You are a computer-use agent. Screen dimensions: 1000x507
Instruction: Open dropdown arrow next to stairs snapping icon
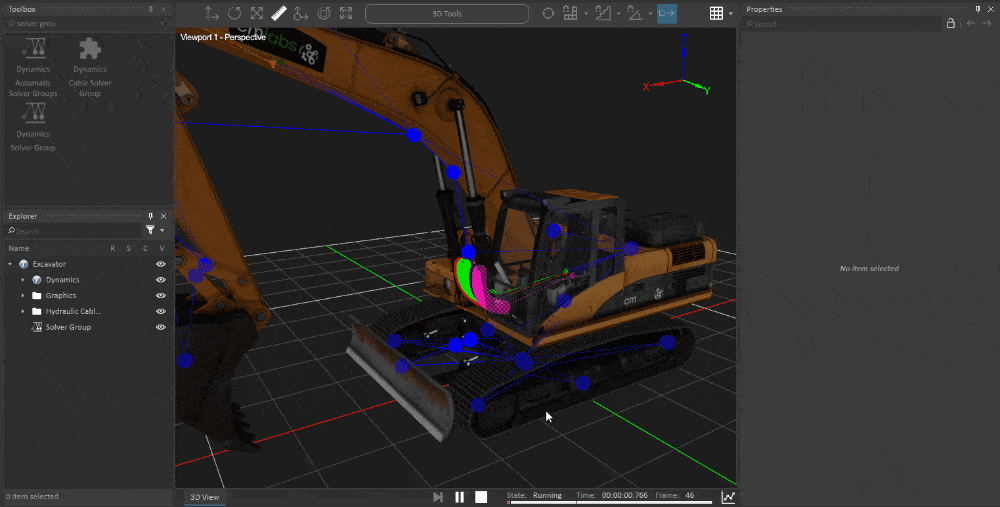coord(618,14)
